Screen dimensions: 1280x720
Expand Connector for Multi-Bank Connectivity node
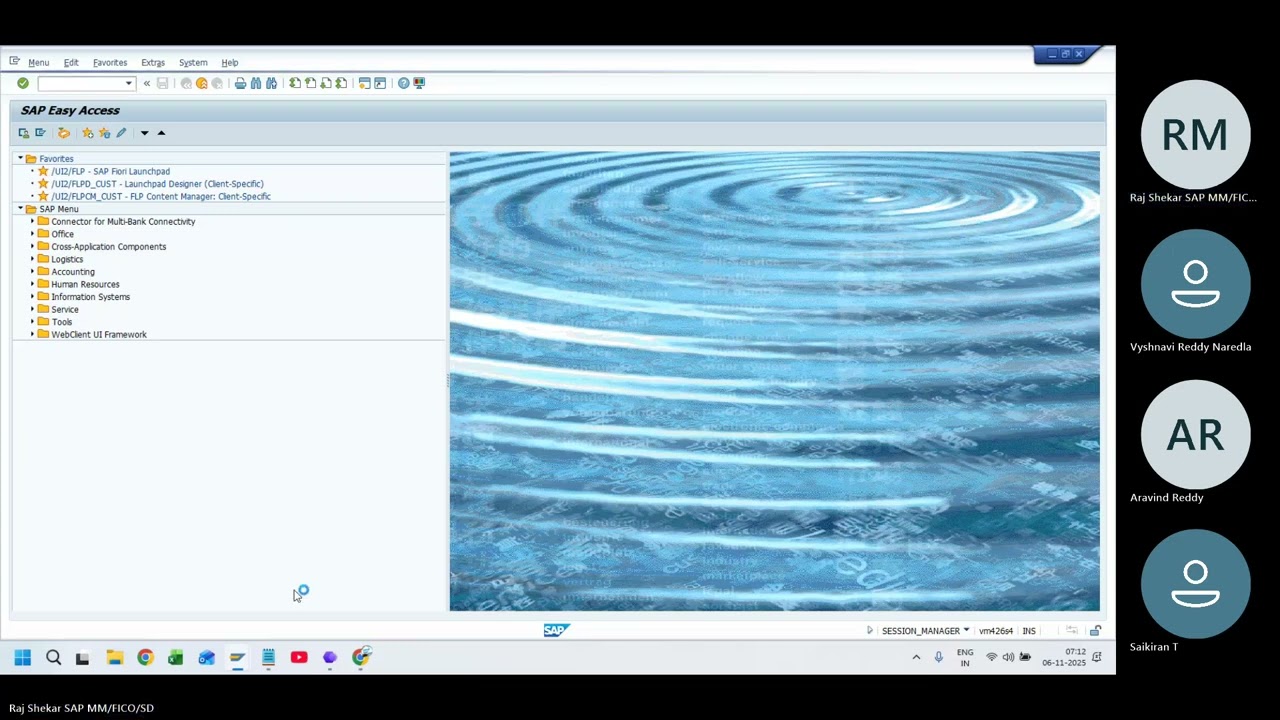[x=32, y=222]
